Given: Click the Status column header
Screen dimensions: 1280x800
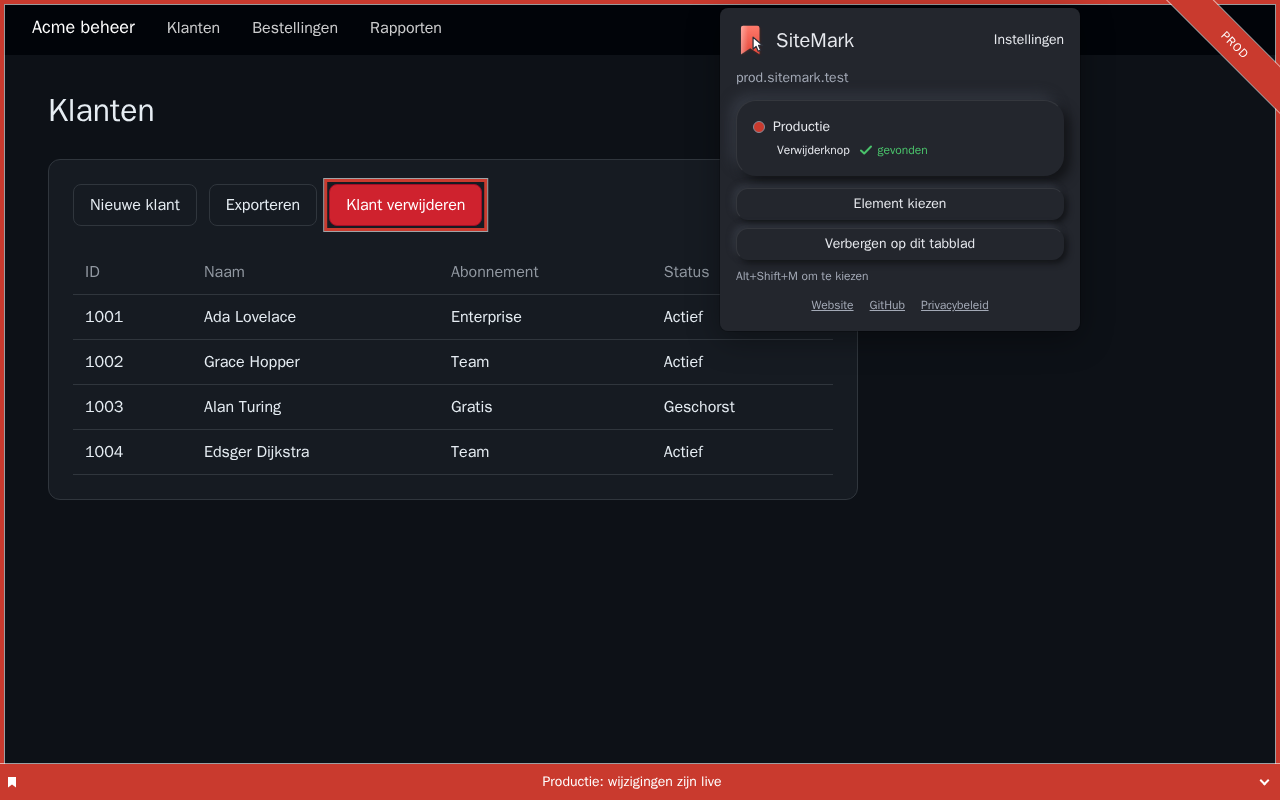Looking at the screenshot, I should tap(686, 272).
